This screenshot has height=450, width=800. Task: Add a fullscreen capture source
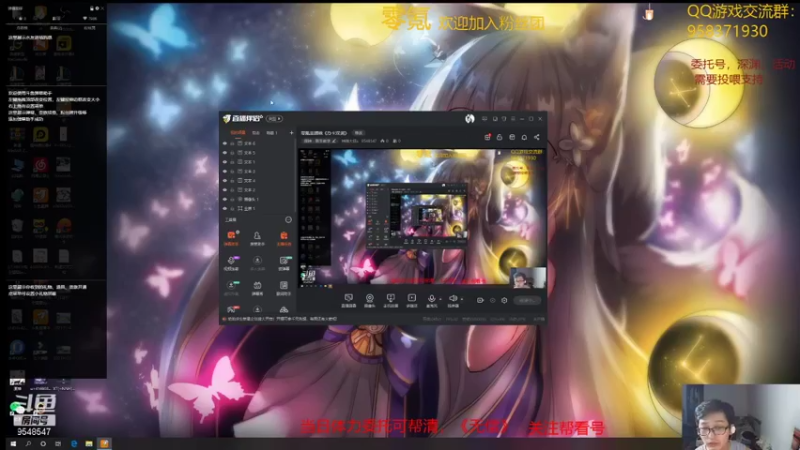click(x=390, y=300)
